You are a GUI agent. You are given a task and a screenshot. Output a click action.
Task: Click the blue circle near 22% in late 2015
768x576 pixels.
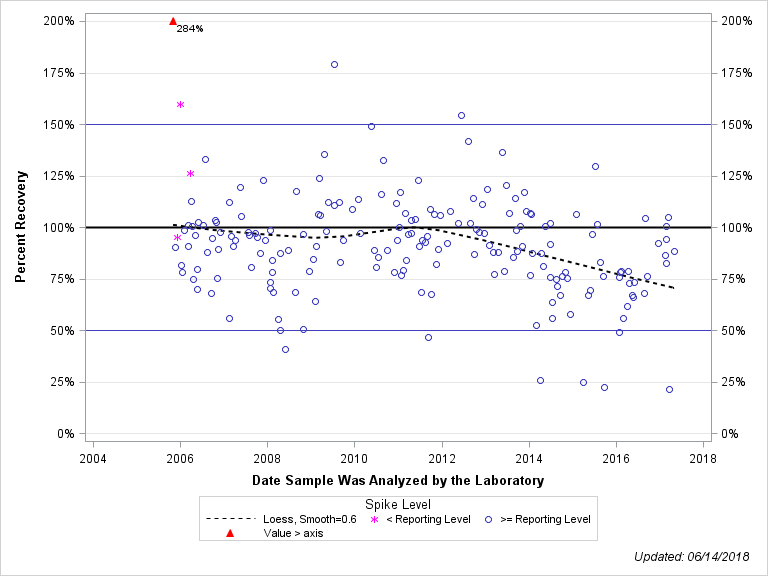(x=604, y=387)
